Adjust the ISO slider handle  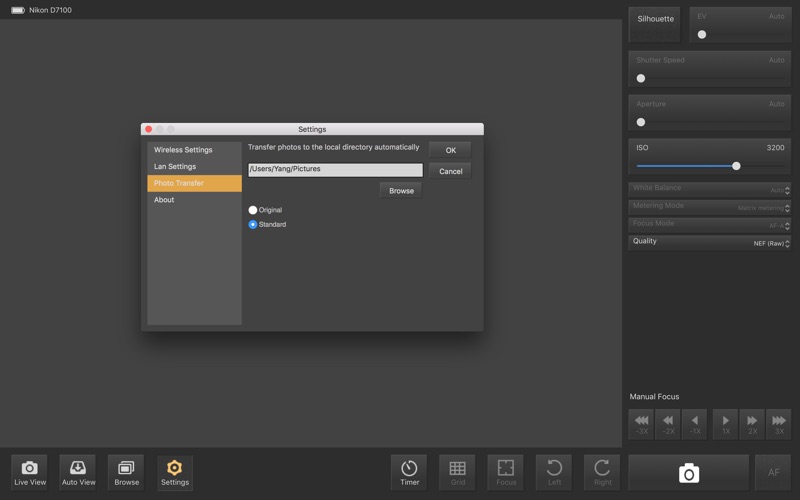pos(736,166)
